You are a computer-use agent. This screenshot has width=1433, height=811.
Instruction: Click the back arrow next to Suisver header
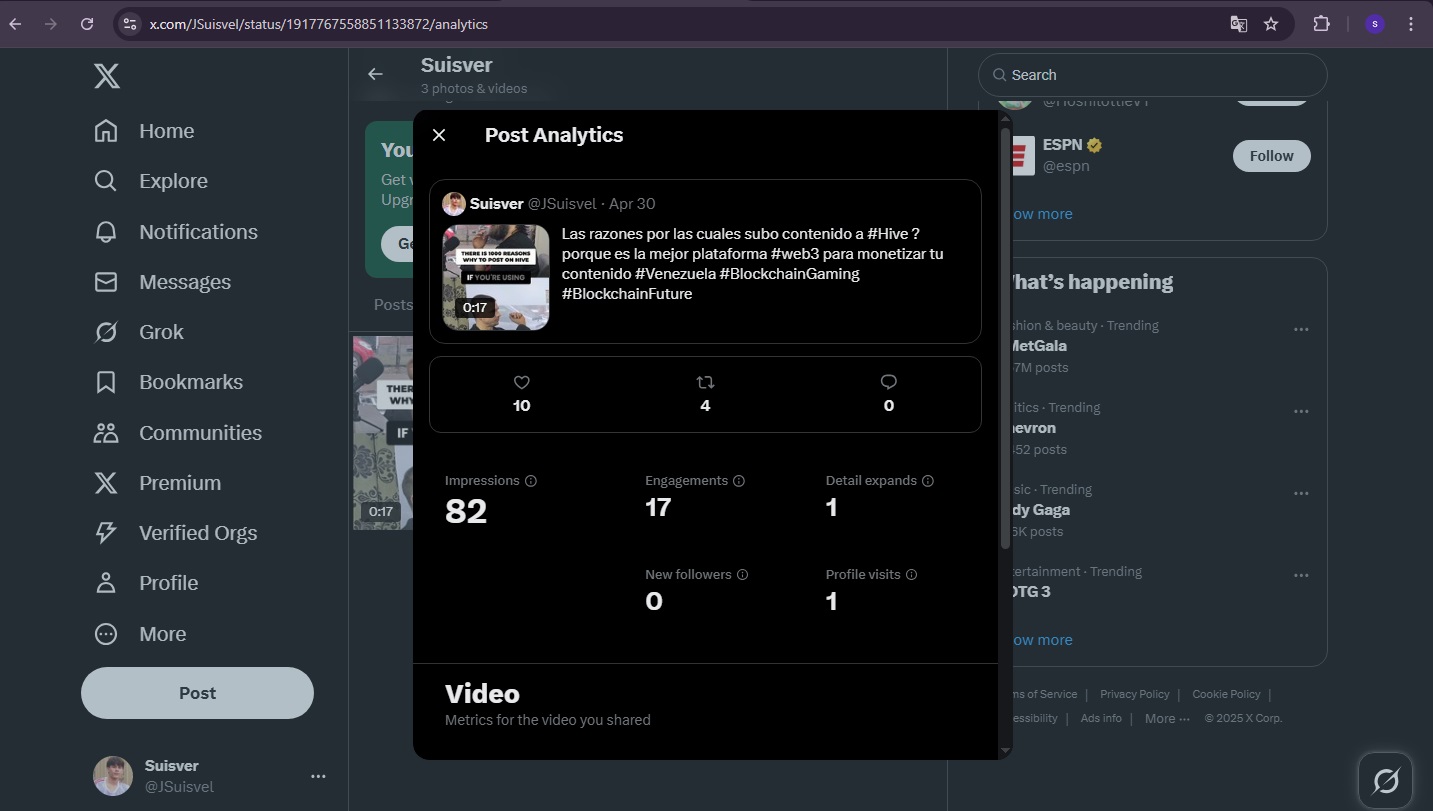375,74
